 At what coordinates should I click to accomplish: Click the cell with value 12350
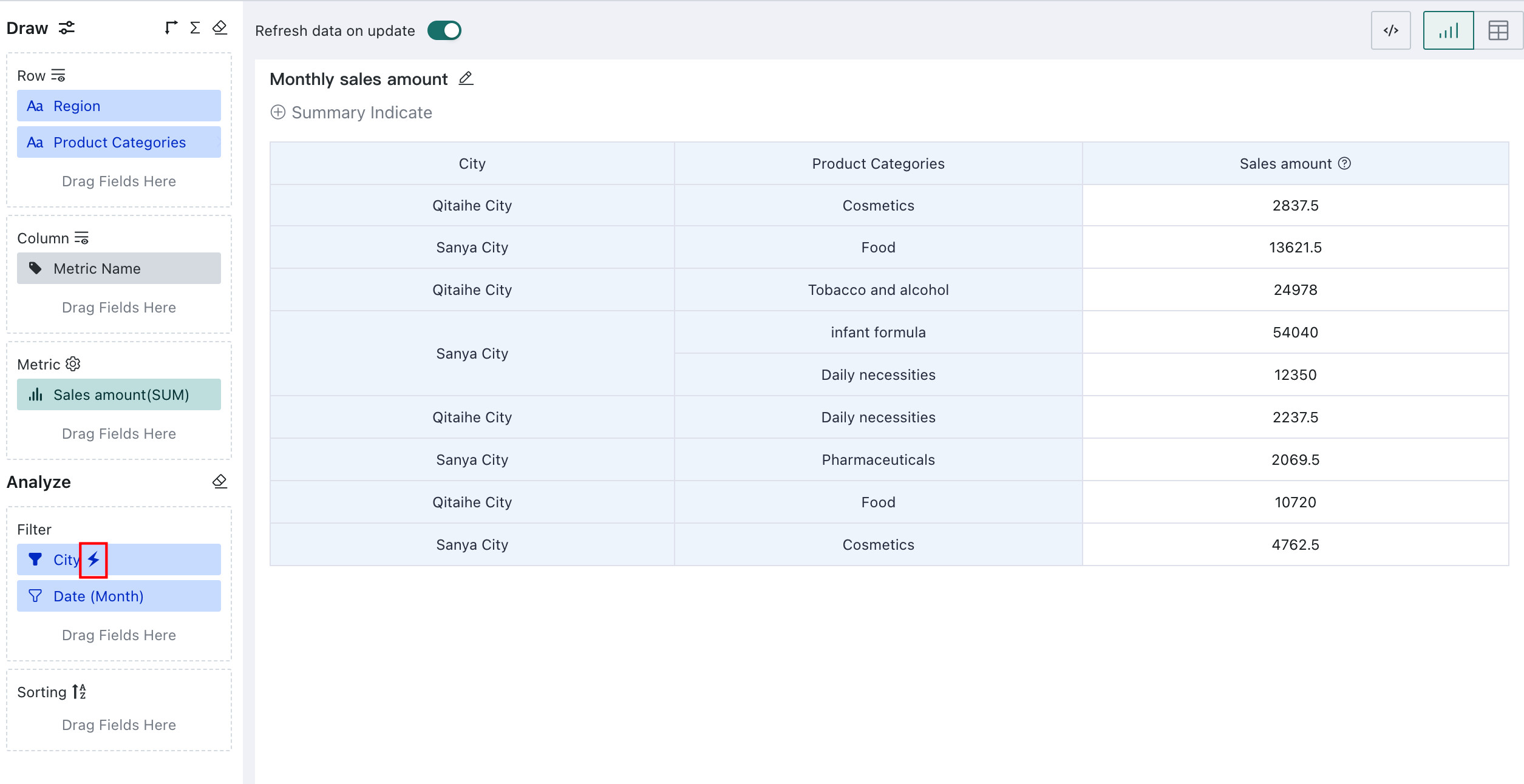point(1295,375)
